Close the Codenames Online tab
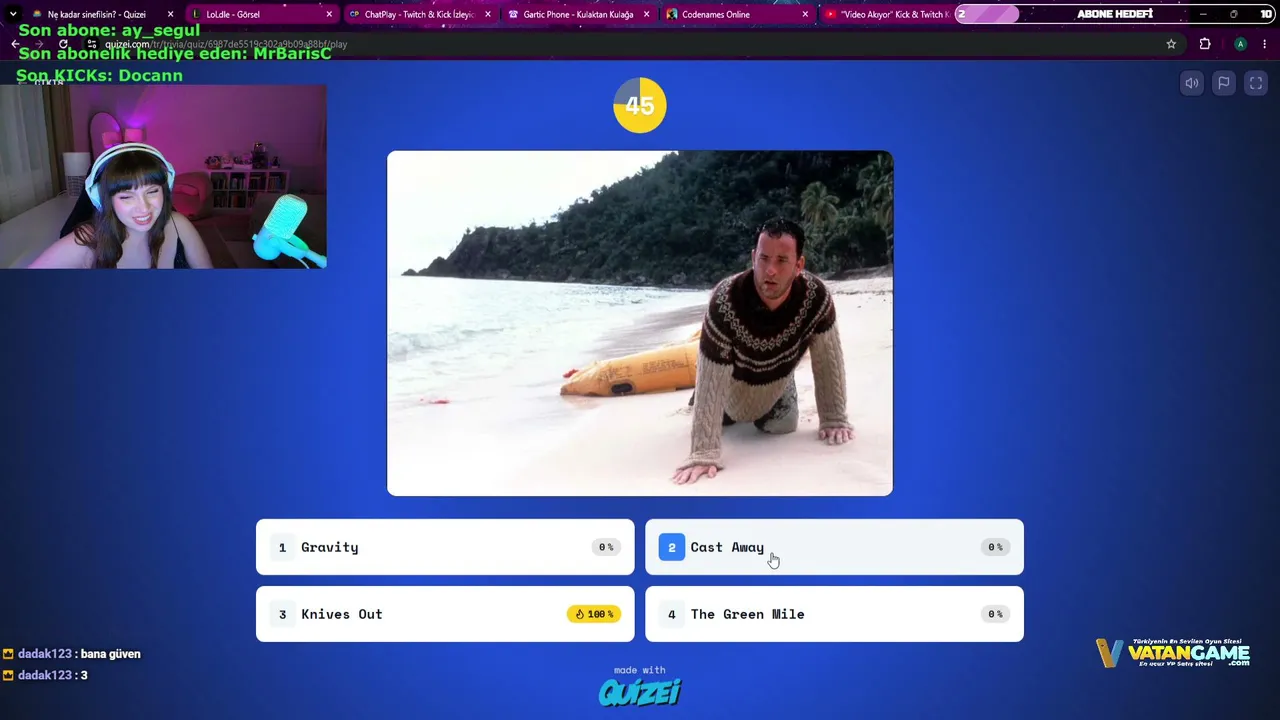This screenshot has height=720, width=1280. (x=805, y=14)
